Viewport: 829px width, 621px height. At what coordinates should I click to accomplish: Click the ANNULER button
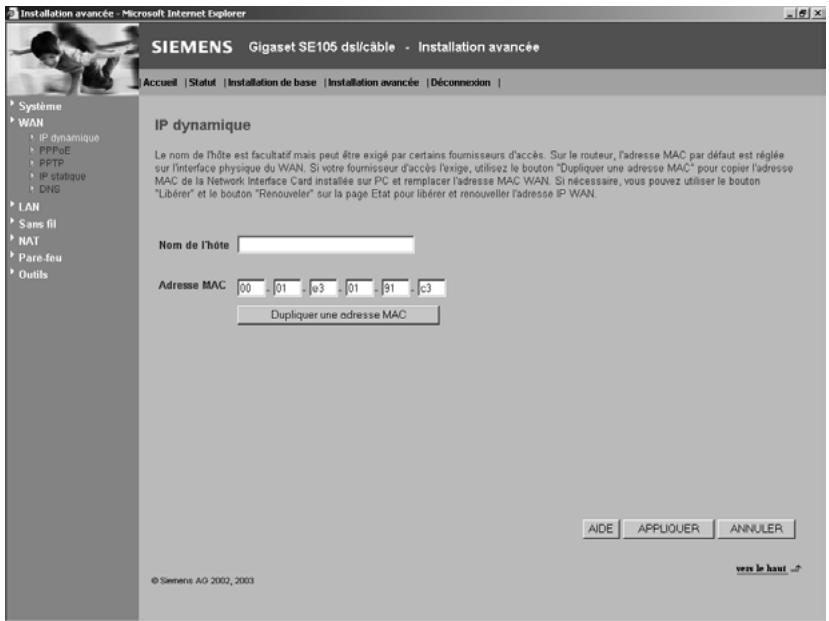click(757, 529)
